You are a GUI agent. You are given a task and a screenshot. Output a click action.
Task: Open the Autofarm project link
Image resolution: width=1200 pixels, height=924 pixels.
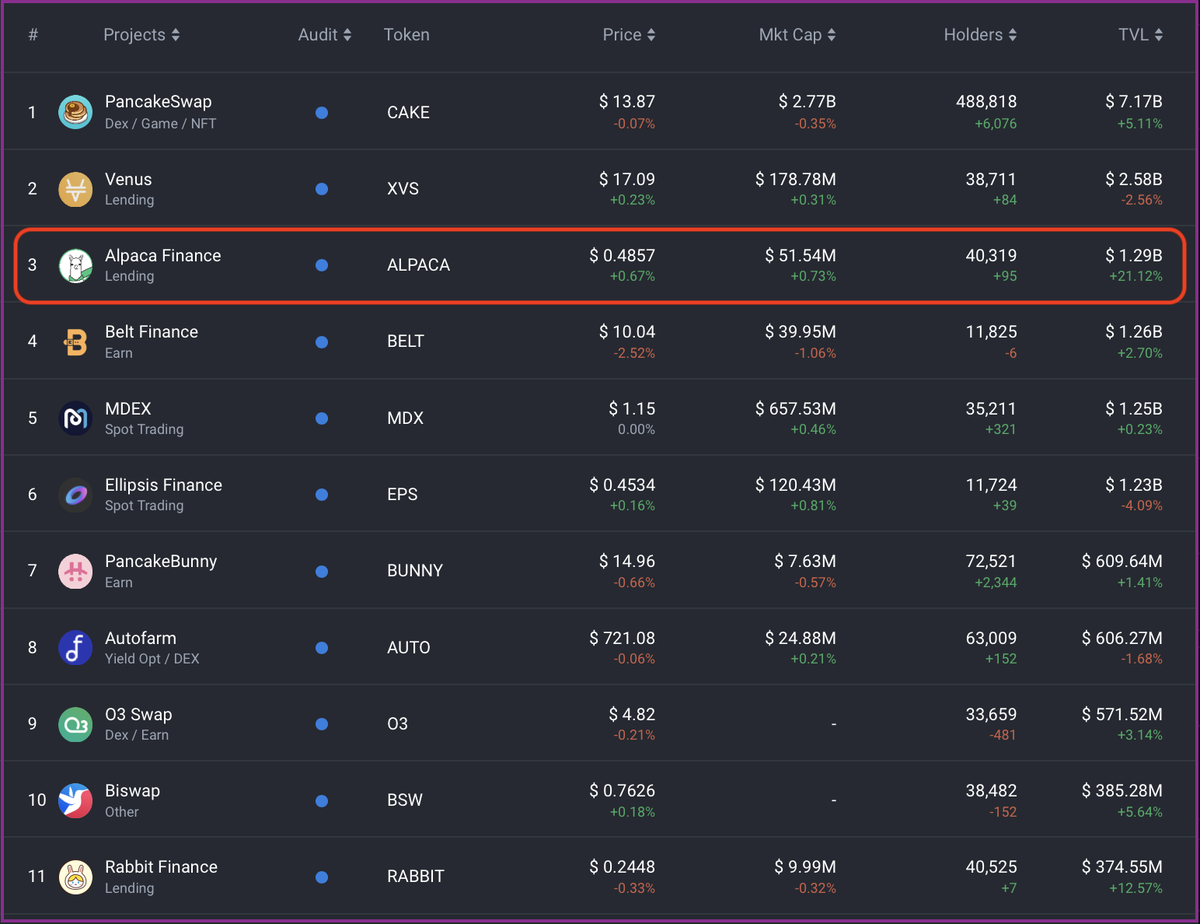click(x=138, y=638)
